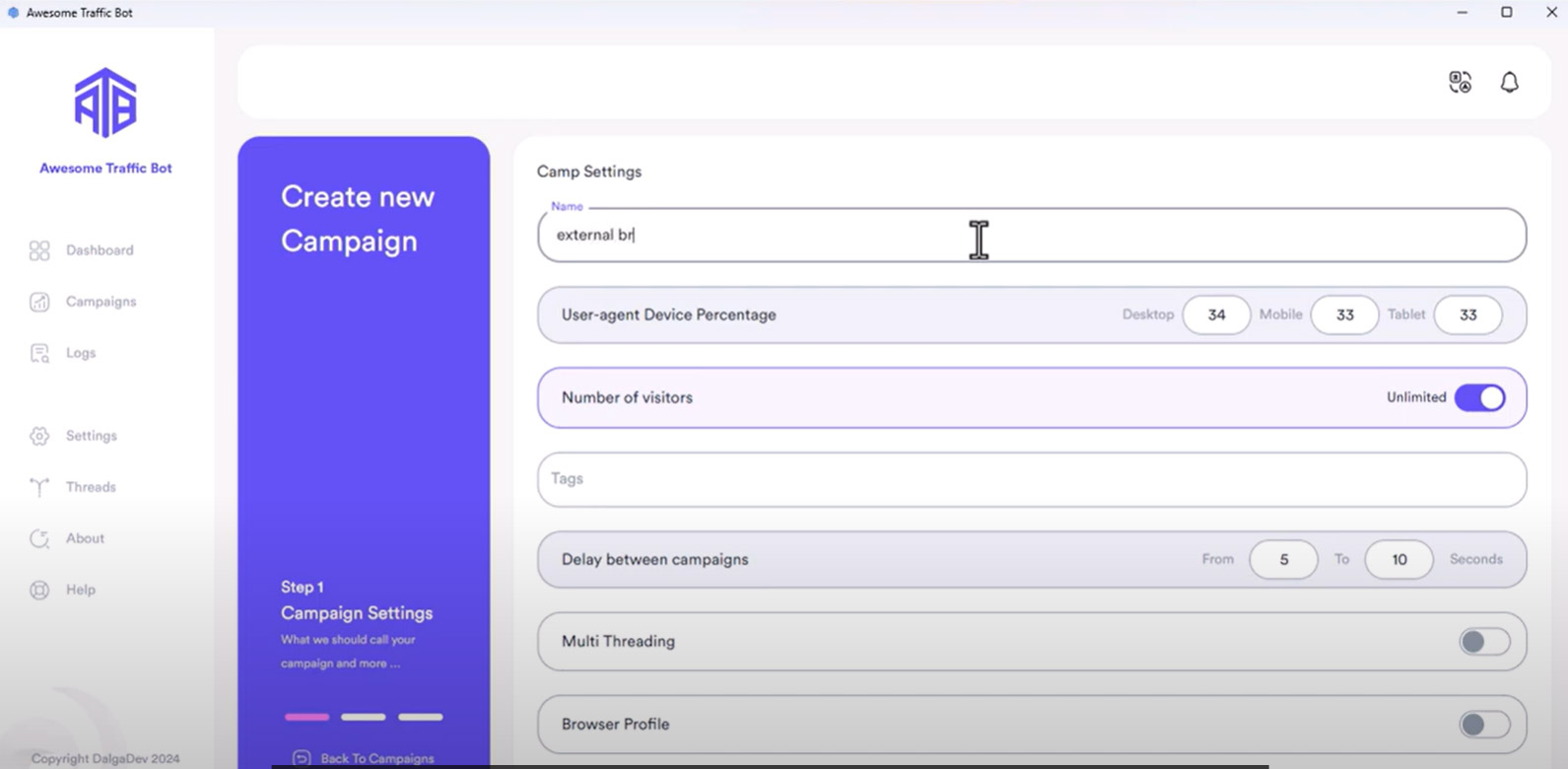Click the Seconds unit label
This screenshot has height=769, width=1568.
pos(1475,559)
